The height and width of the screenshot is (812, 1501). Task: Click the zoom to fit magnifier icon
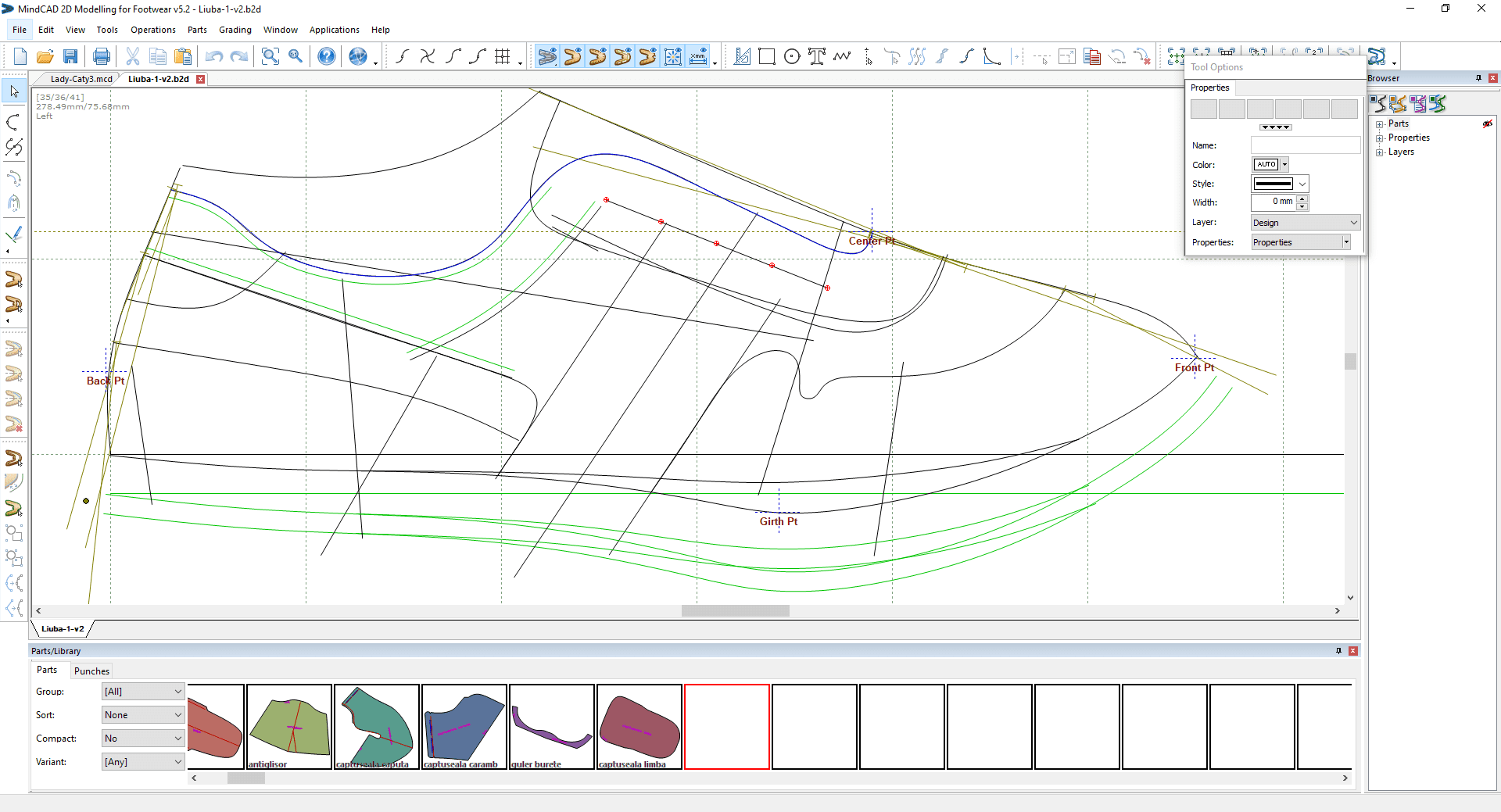pos(270,56)
